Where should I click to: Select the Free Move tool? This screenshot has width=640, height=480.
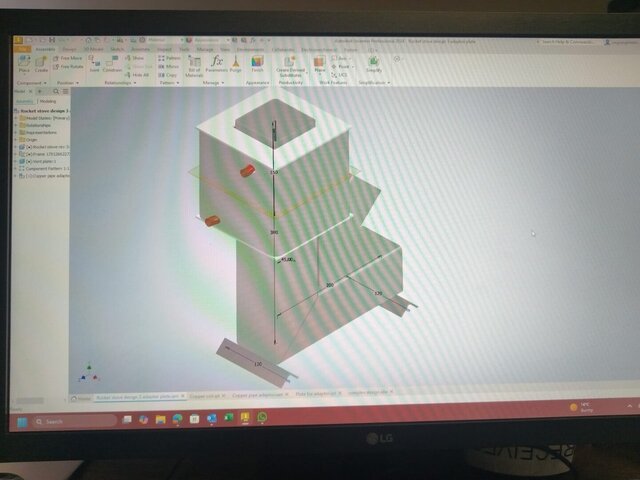[x=68, y=58]
